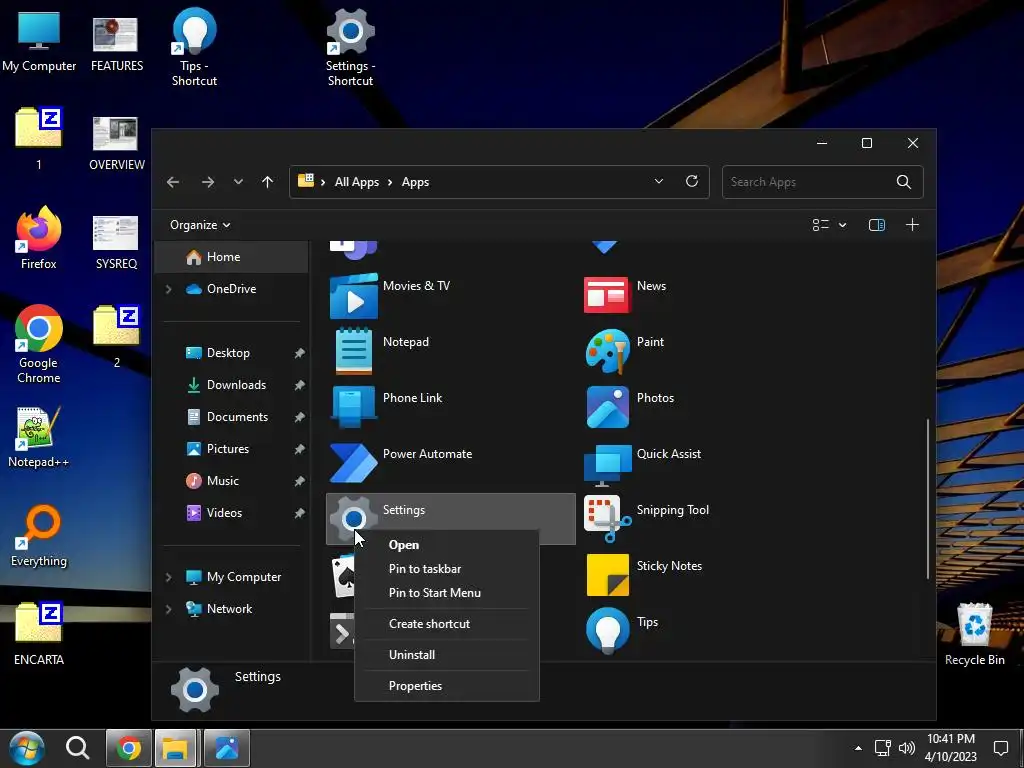Click the search magnifier in Search Apps
This screenshot has width=1024, height=768.
point(904,182)
